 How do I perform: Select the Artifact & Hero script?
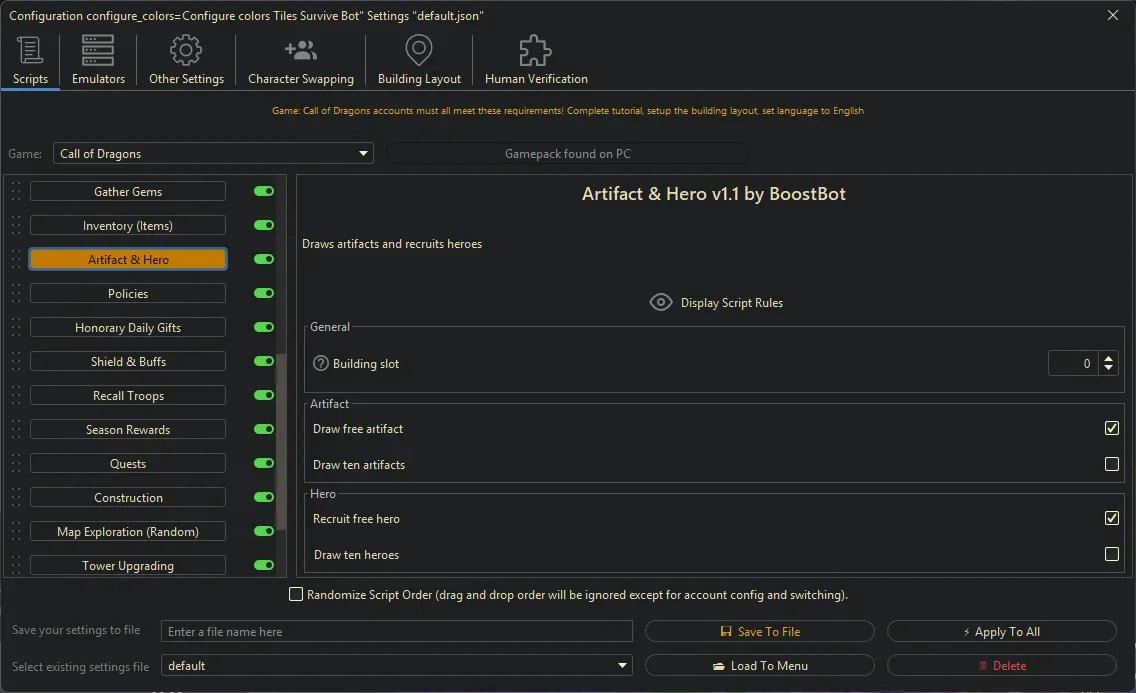[x=128, y=259]
